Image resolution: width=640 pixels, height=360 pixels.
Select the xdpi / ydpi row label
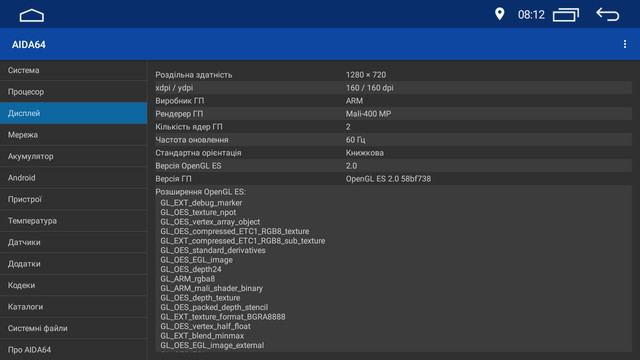[x=174, y=88]
